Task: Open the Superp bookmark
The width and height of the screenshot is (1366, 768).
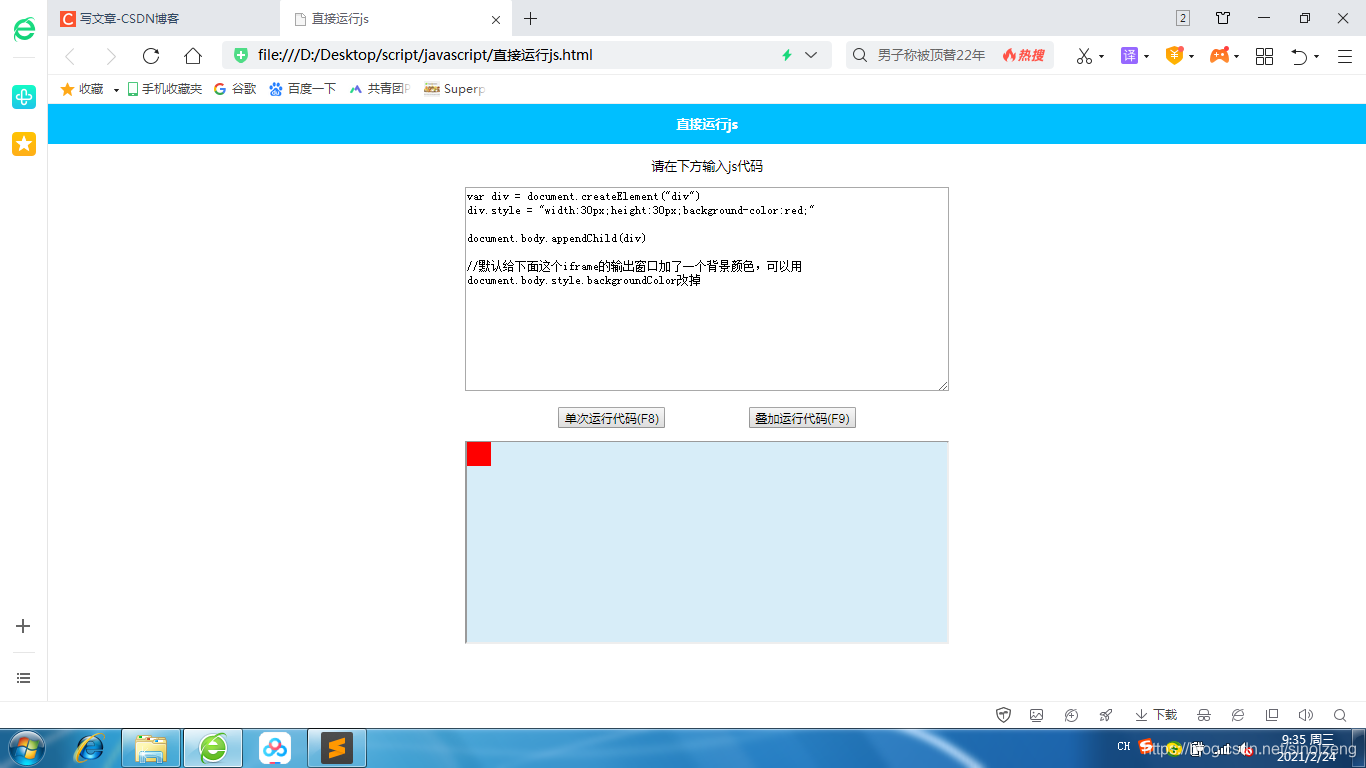Action: (x=455, y=89)
